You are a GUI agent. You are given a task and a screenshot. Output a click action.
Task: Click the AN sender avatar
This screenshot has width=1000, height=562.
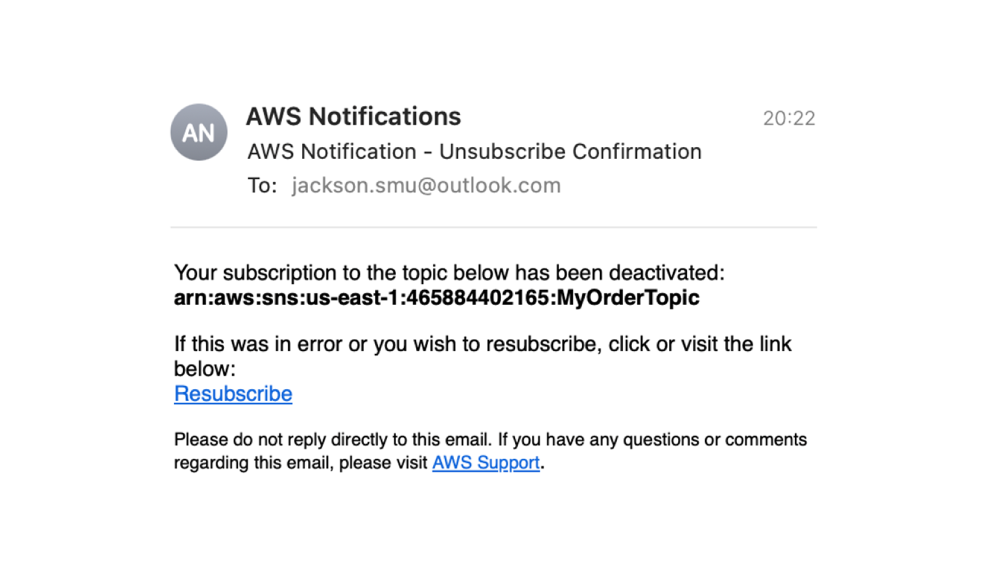(198, 132)
